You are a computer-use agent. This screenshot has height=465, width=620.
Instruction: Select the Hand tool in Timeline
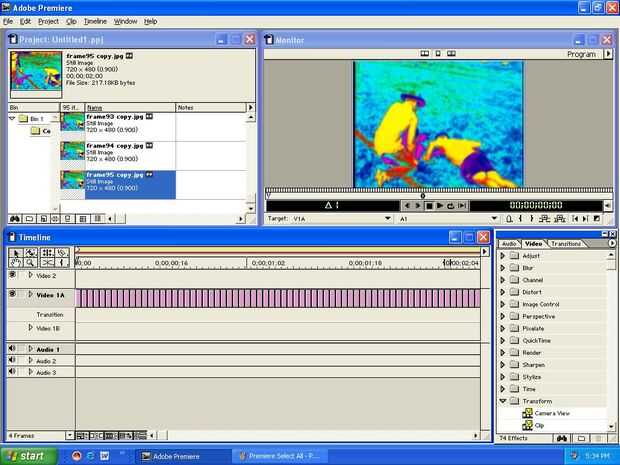coord(16,263)
